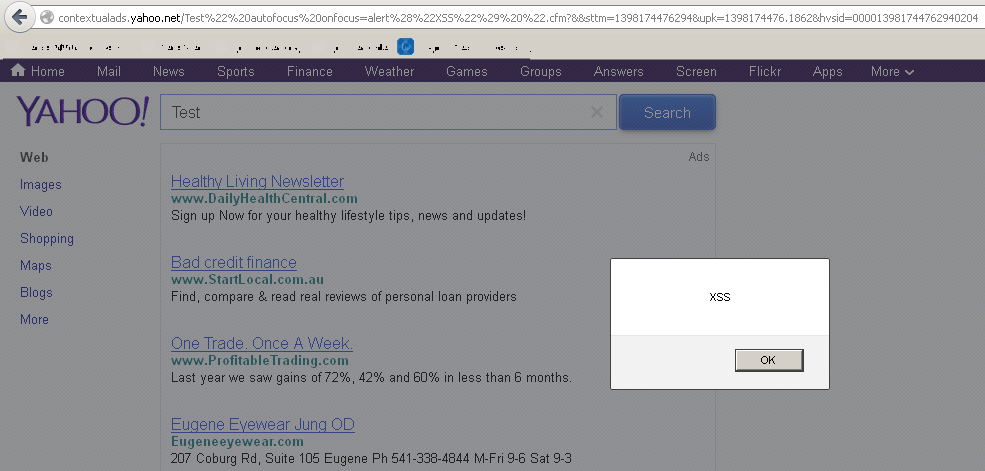985x471 pixels.
Task: Open News in the Yahoo navigation bar
Action: pyautogui.click(x=168, y=72)
